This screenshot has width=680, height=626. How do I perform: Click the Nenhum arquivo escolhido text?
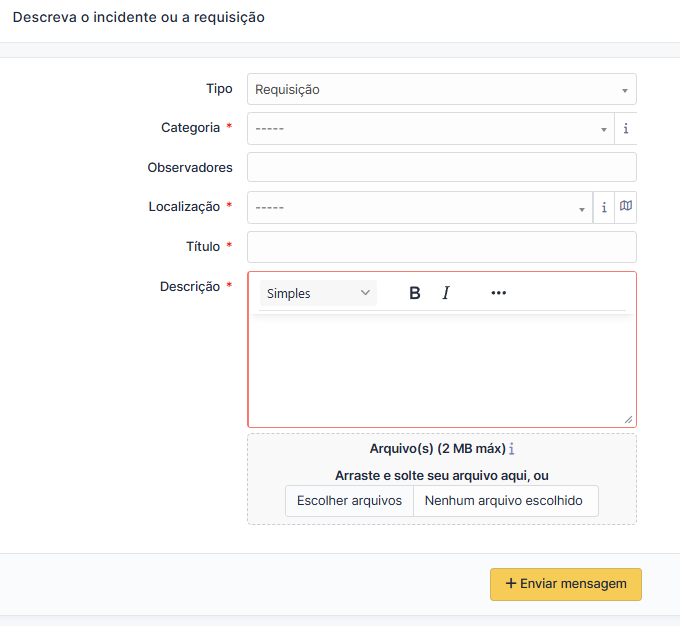tap(503, 501)
